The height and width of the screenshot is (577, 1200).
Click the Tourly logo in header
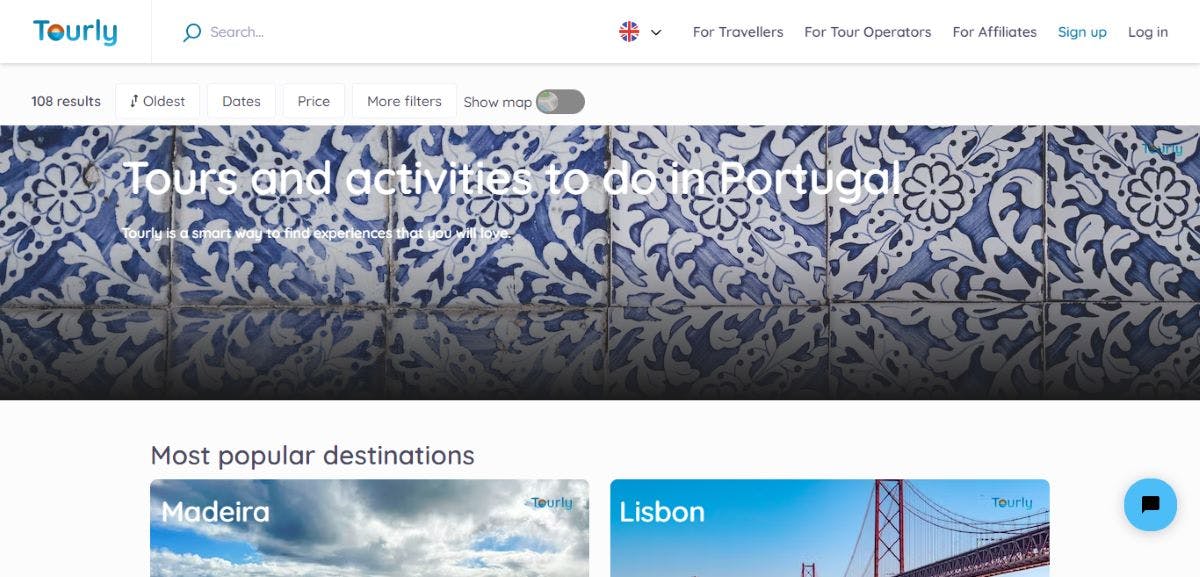click(75, 32)
